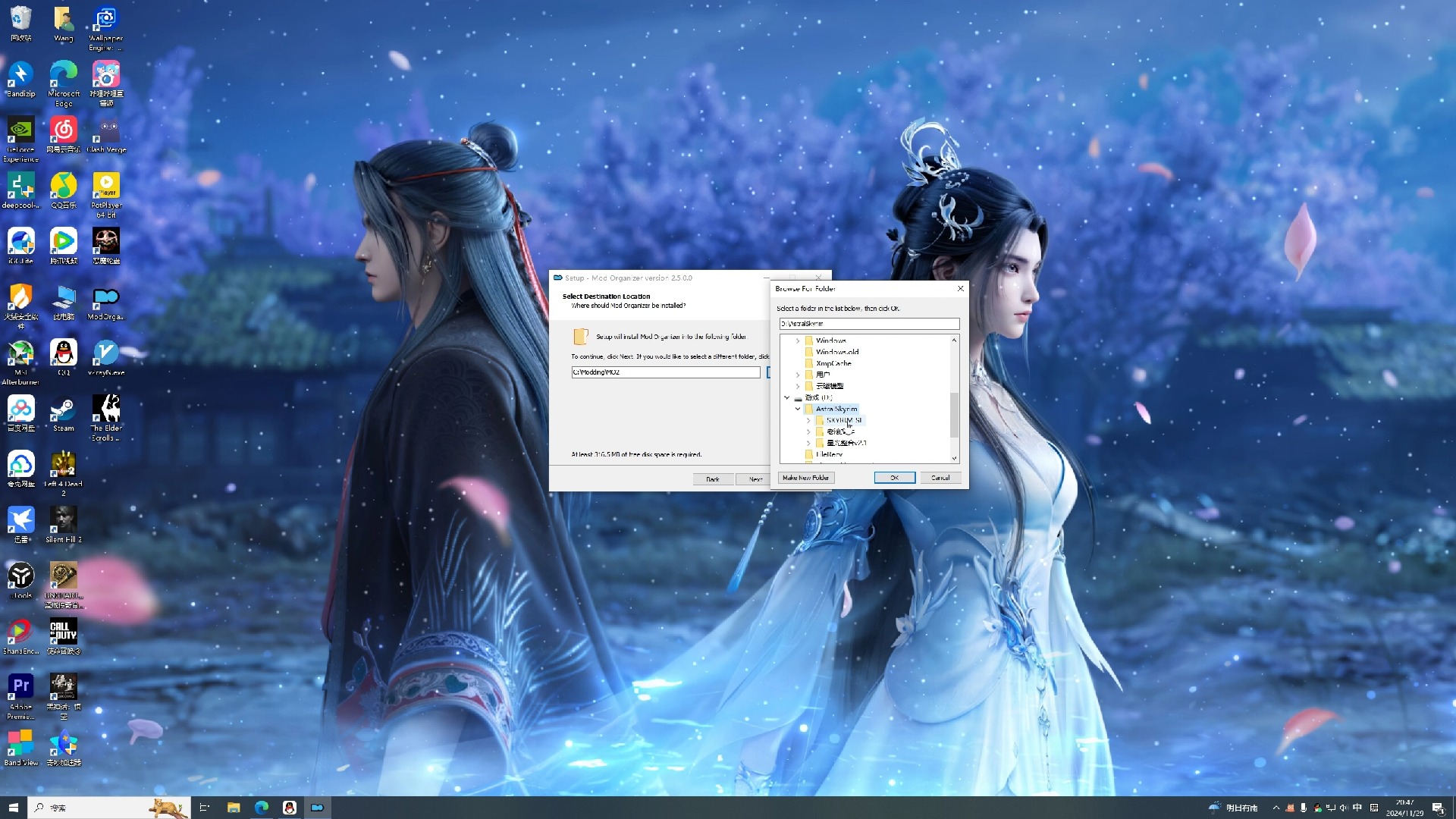Screen dimensions: 1456x819
Task: Expand the SKYRIM SE folder
Action: point(808,420)
